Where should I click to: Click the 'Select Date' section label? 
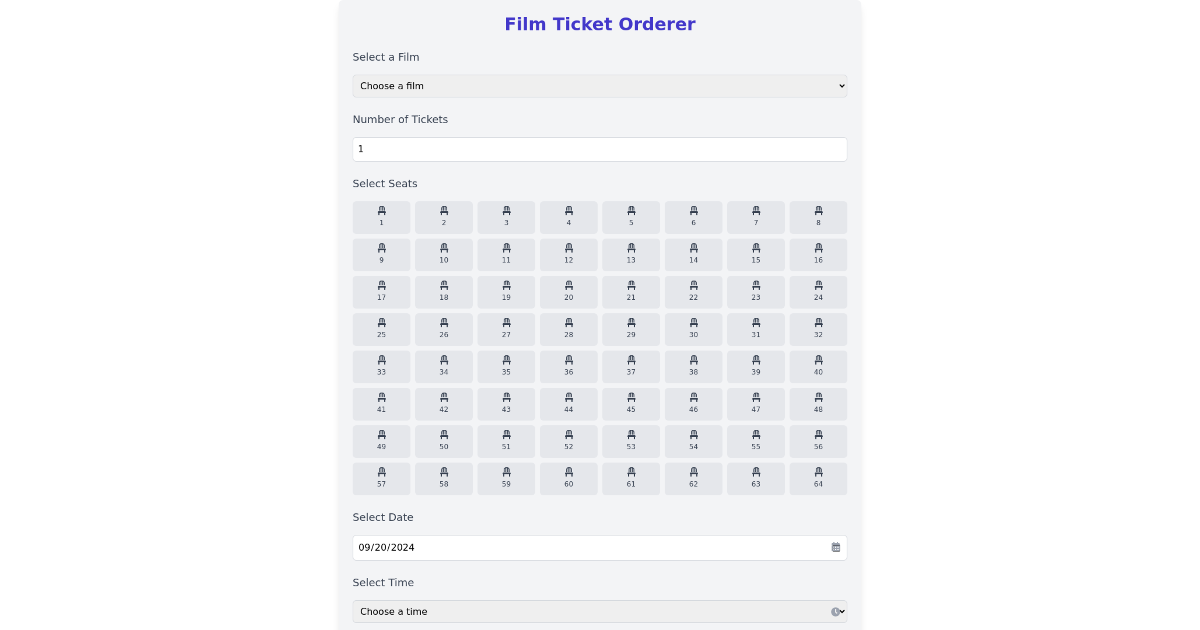(x=383, y=517)
